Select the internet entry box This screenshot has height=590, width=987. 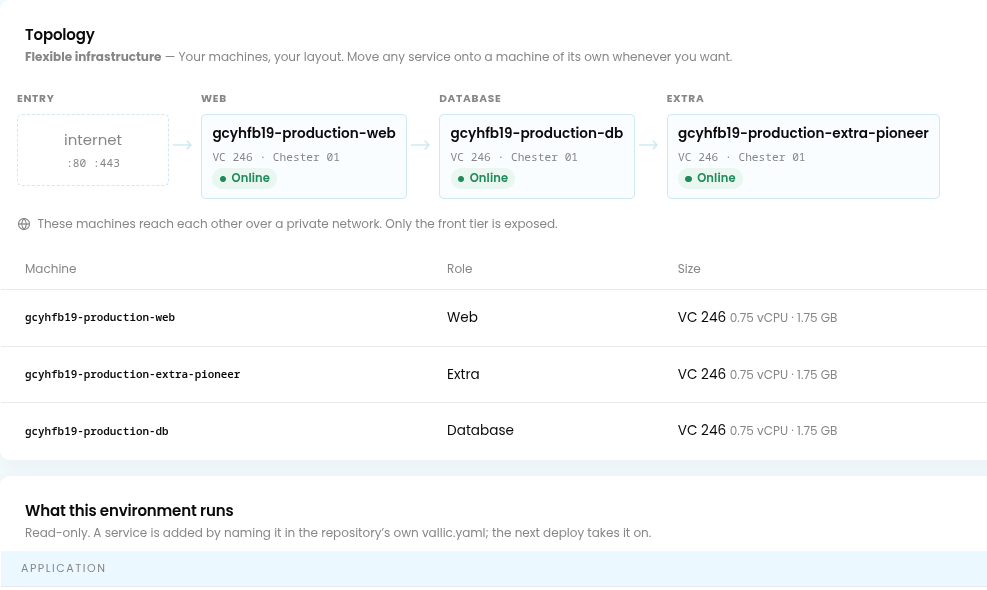[x=93, y=150]
